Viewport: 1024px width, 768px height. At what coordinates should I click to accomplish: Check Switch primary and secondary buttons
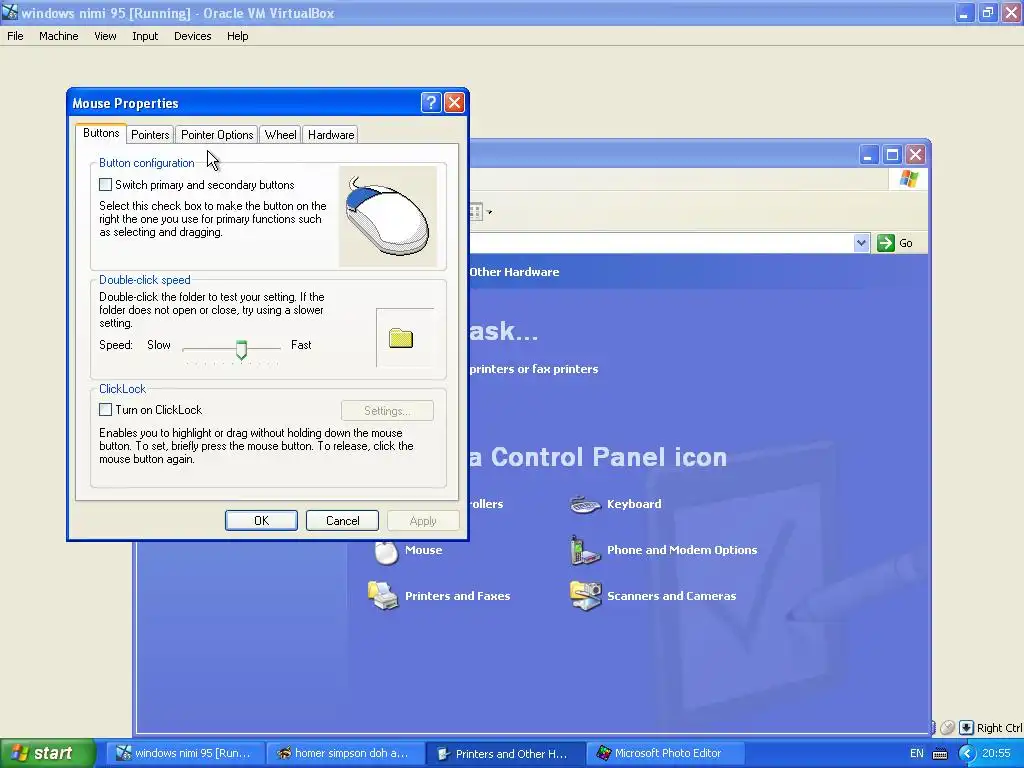pyautogui.click(x=105, y=185)
